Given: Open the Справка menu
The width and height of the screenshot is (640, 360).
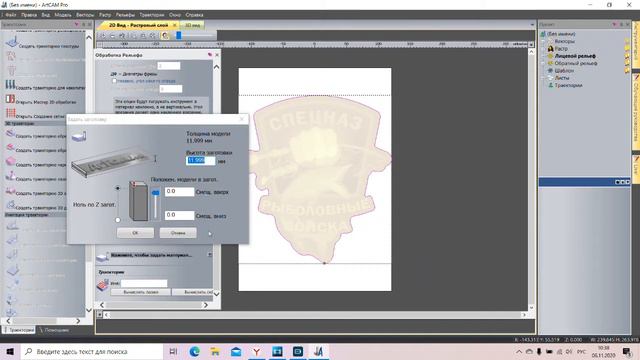Looking at the screenshot, I should click(194, 15).
